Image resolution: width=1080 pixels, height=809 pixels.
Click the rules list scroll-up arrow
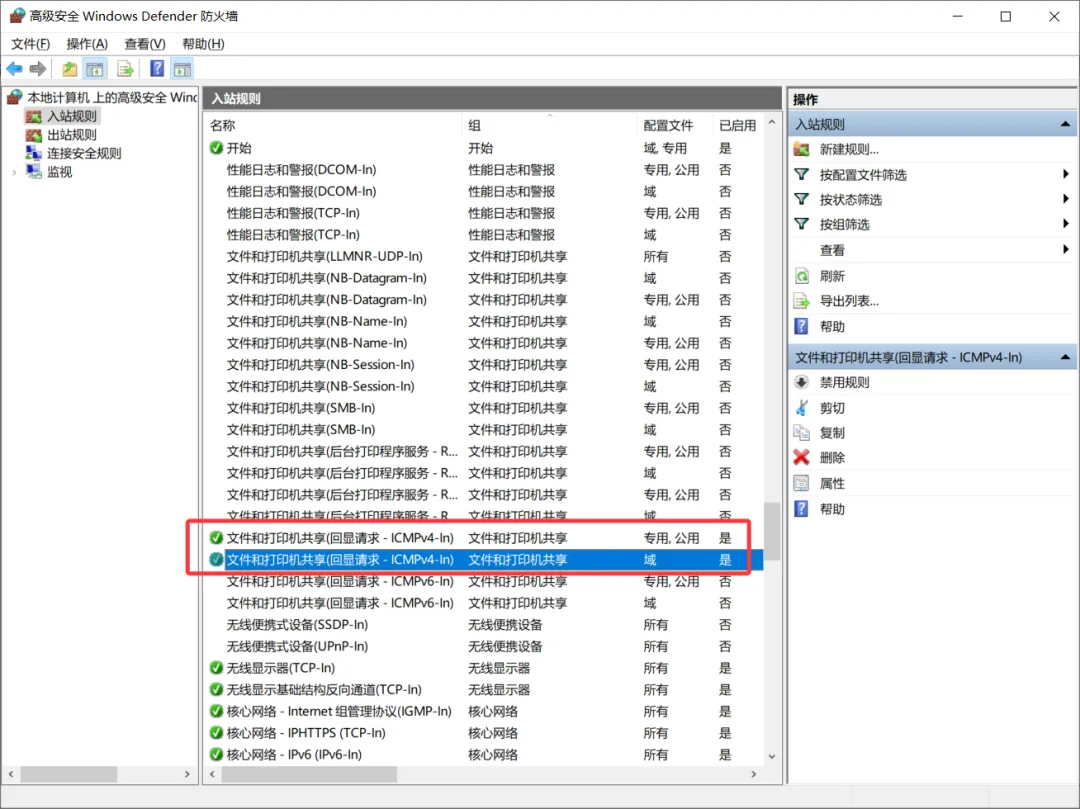pyautogui.click(x=772, y=123)
